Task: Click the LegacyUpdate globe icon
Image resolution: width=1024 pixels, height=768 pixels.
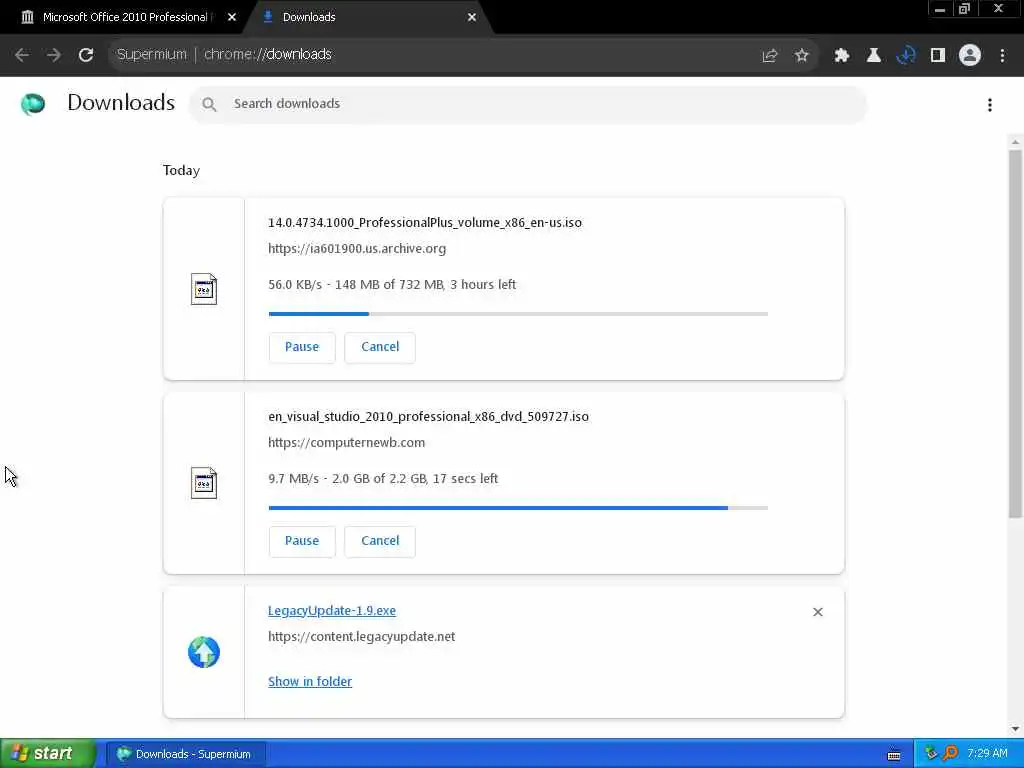Action: [x=204, y=652]
